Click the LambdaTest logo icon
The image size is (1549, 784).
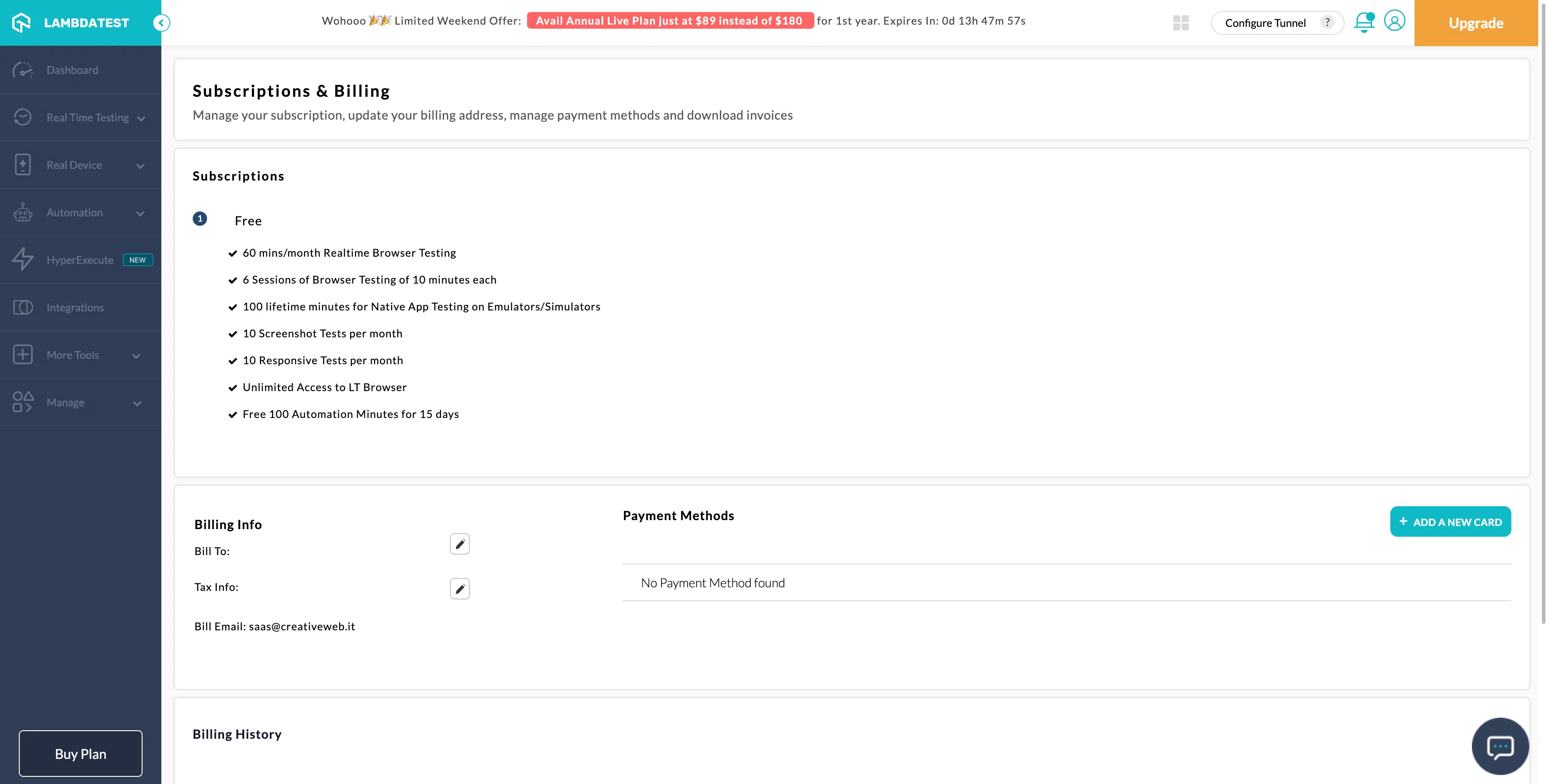21,23
